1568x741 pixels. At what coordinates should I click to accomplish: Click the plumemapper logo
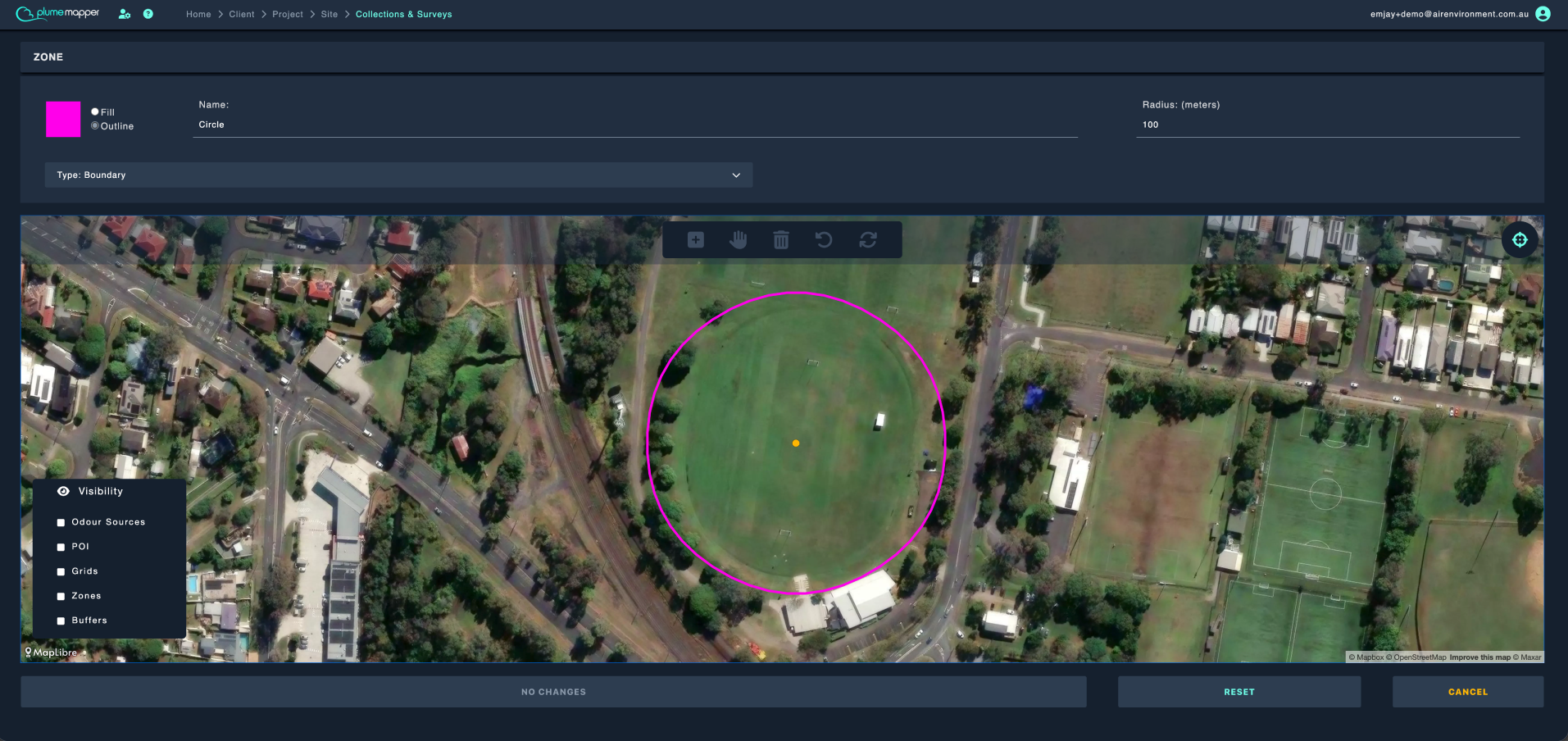57,13
